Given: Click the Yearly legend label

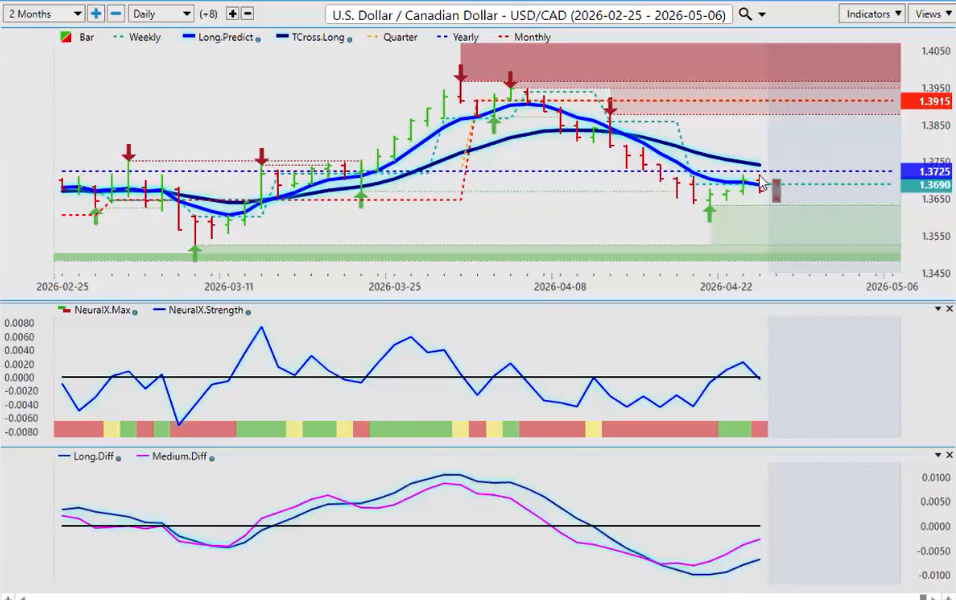Looking at the screenshot, I should [465, 37].
